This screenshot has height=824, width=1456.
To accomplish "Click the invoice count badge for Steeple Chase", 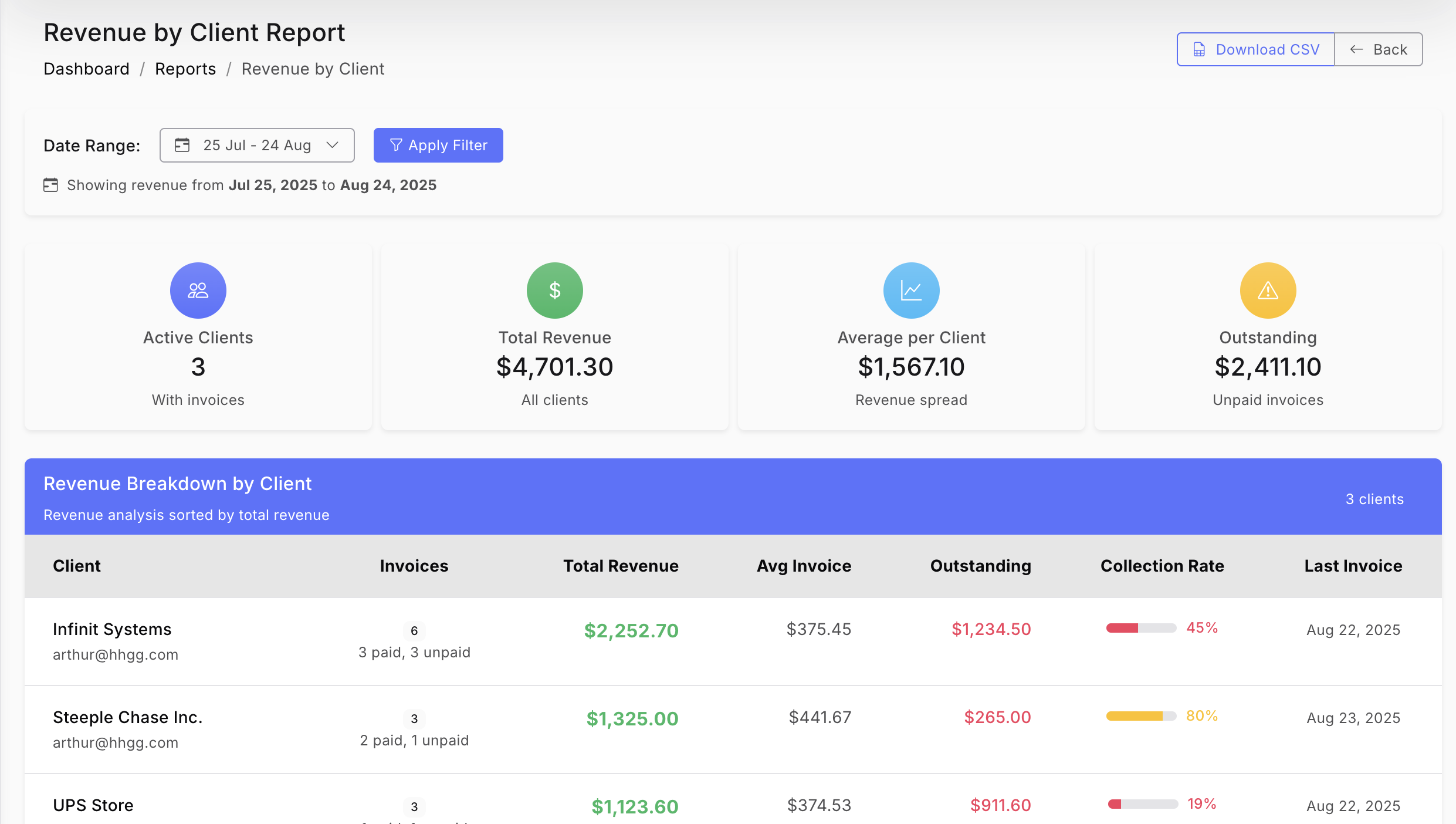I will pyautogui.click(x=414, y=719).
